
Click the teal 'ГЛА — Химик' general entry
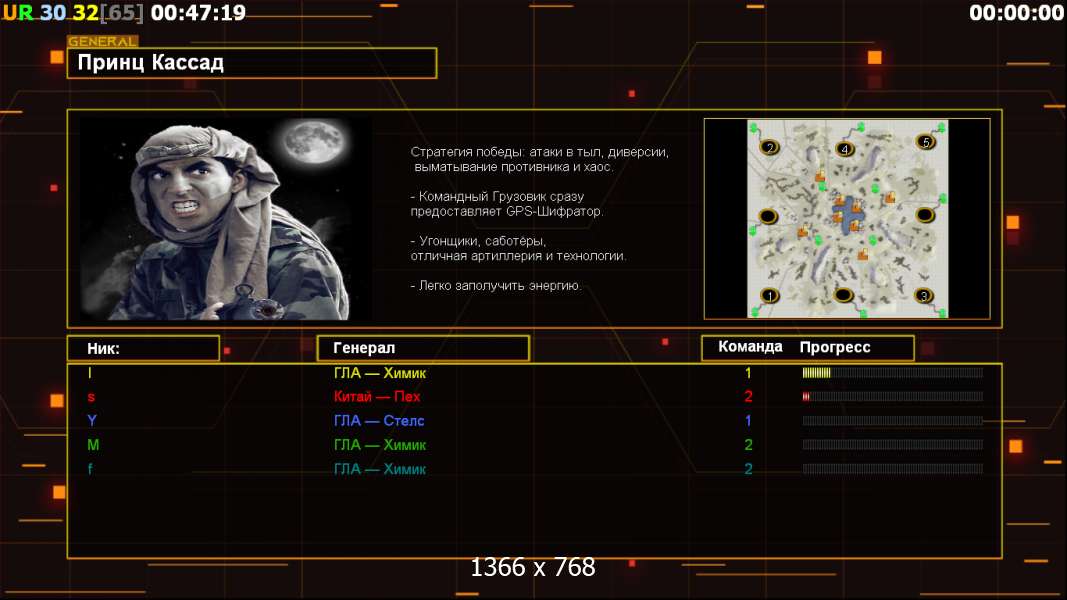tap(380, 469)
